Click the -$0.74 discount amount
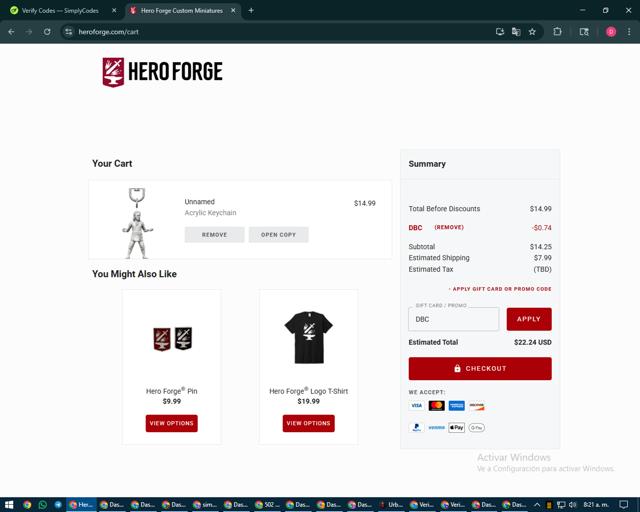The image size is (640, 512). [542, 227]
